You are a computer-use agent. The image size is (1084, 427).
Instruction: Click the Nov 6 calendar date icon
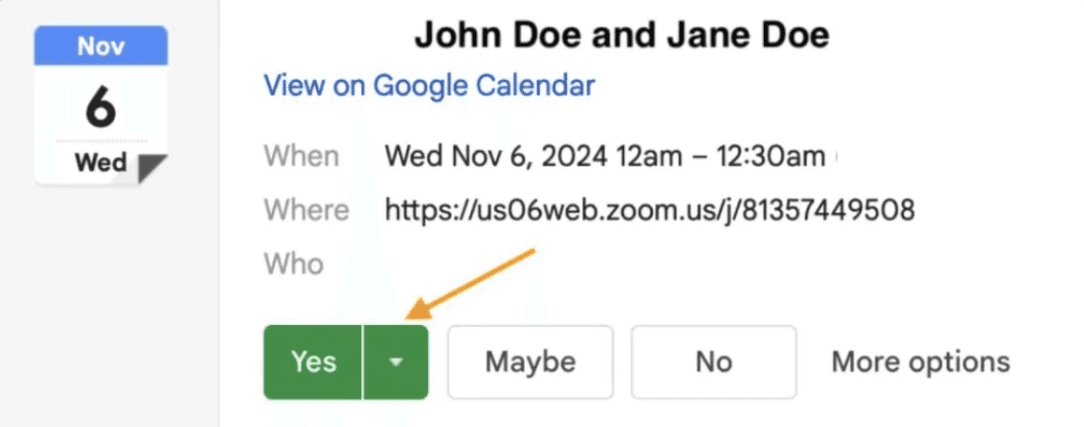pyautogui.click(x=101, y=105)
